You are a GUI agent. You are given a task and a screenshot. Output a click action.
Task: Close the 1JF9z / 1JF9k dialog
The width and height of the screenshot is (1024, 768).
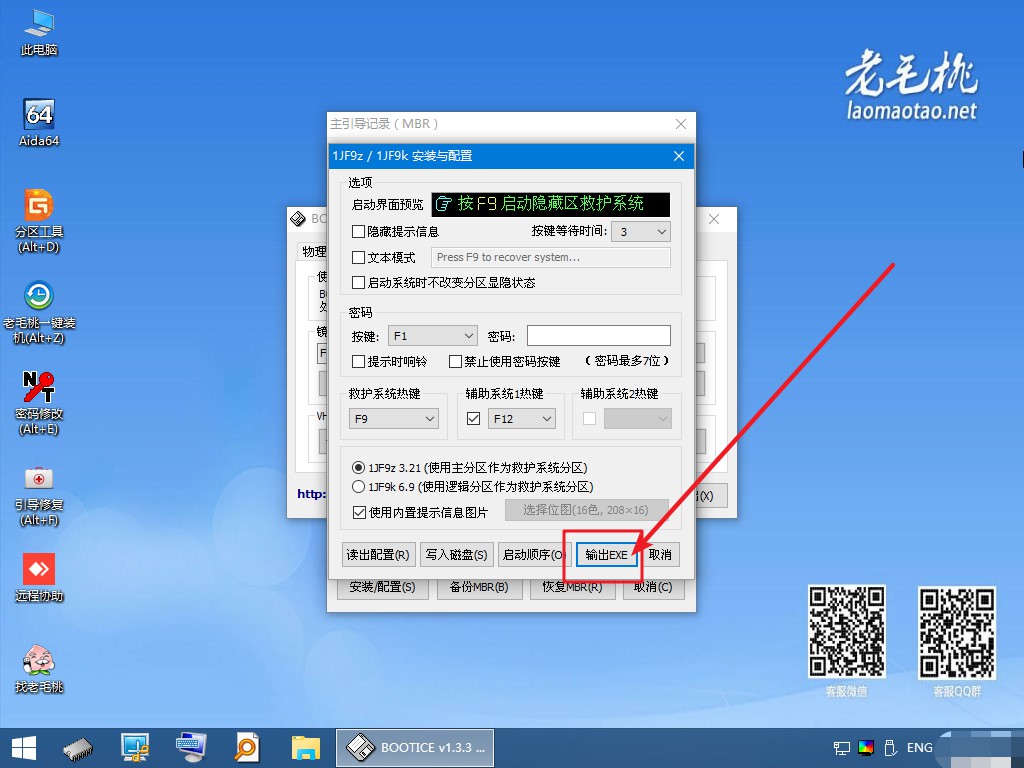(679, 156)
